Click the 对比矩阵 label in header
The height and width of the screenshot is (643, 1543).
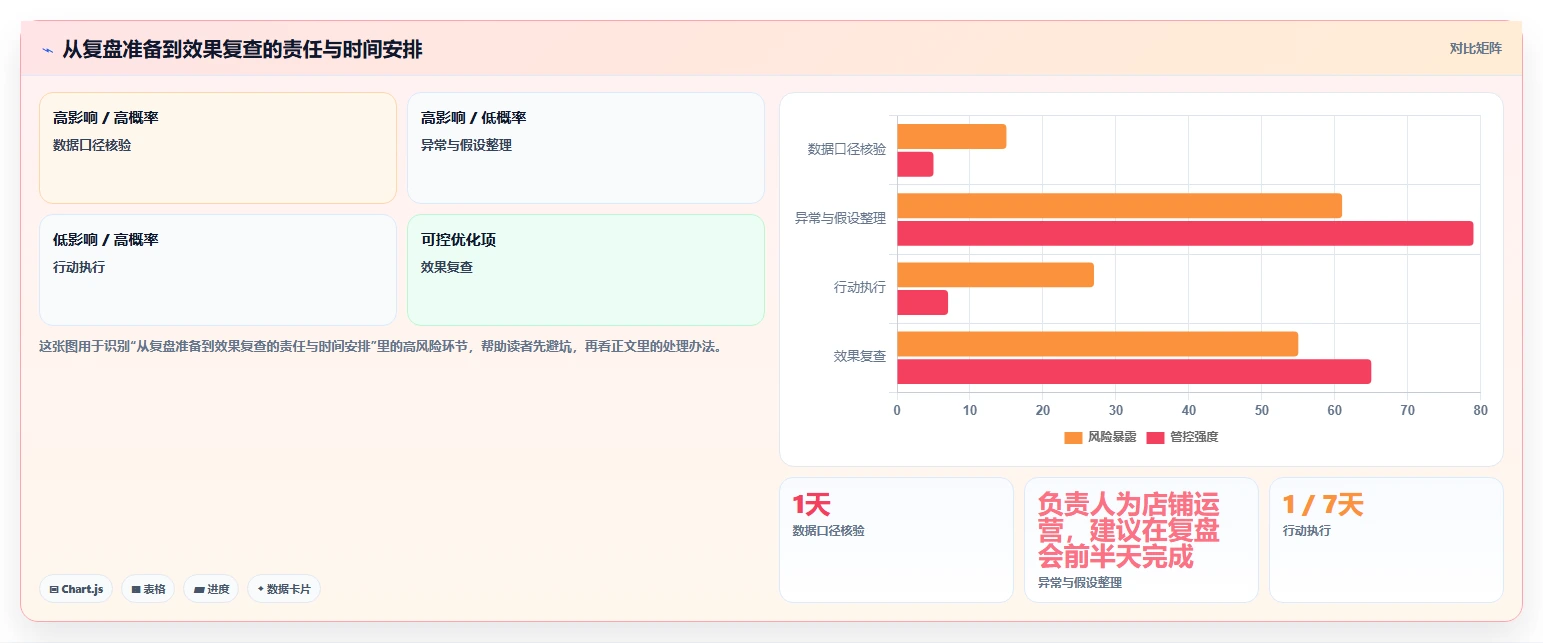1475,48
